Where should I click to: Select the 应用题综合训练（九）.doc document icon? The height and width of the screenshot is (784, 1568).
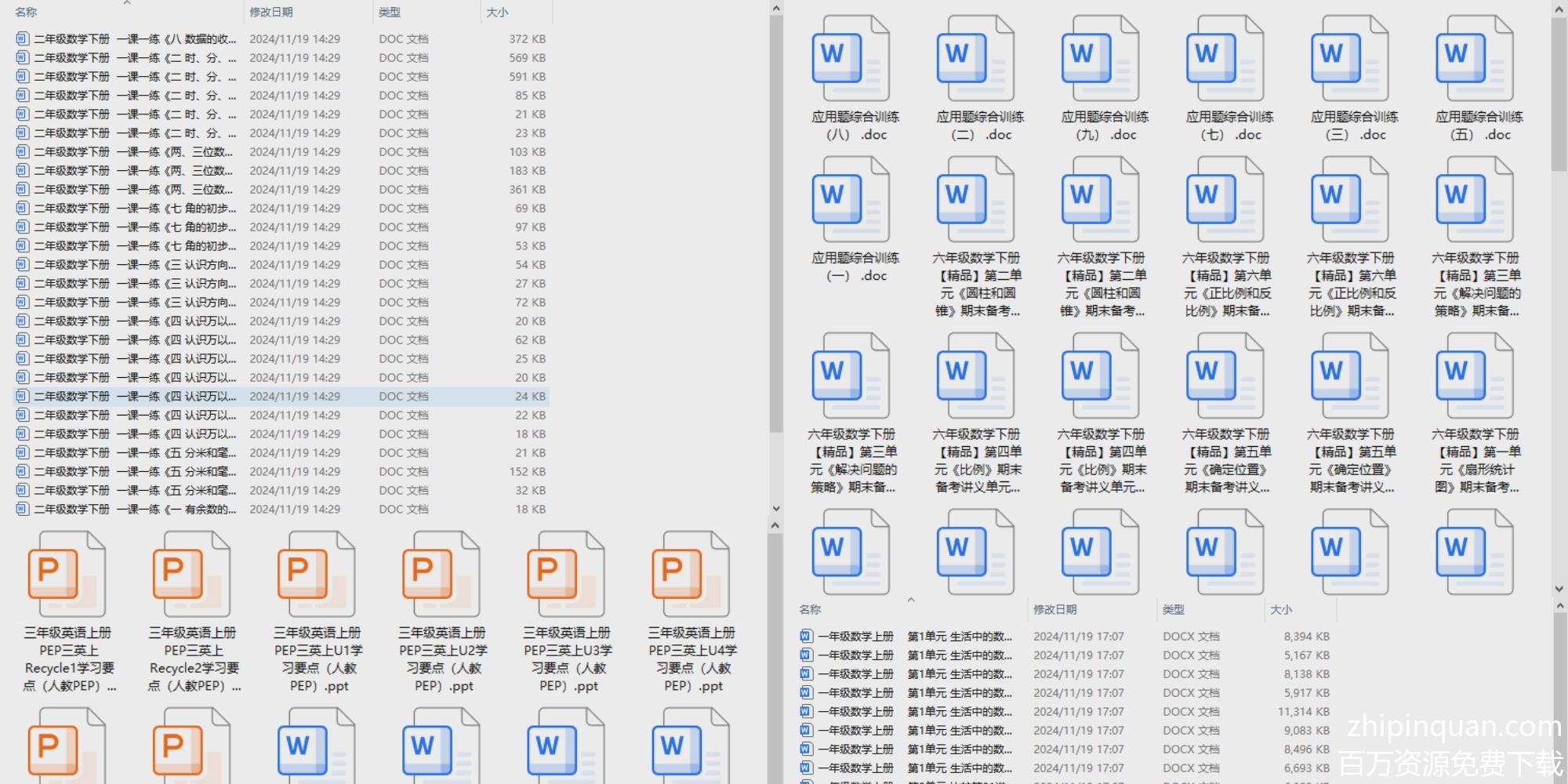coord(1100,59)
